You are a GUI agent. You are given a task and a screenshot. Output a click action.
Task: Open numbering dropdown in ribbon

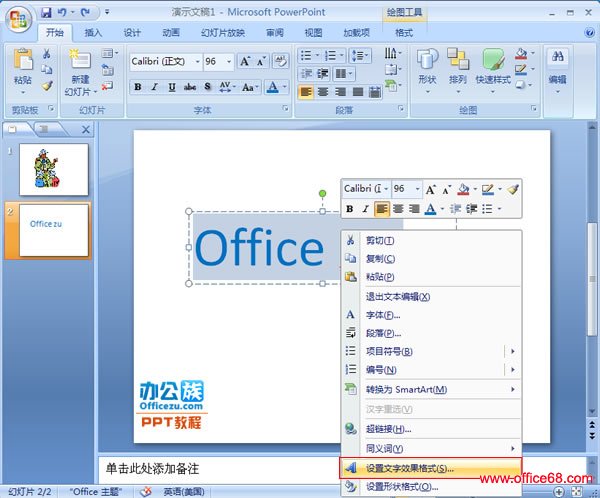(x=341, y=56)
